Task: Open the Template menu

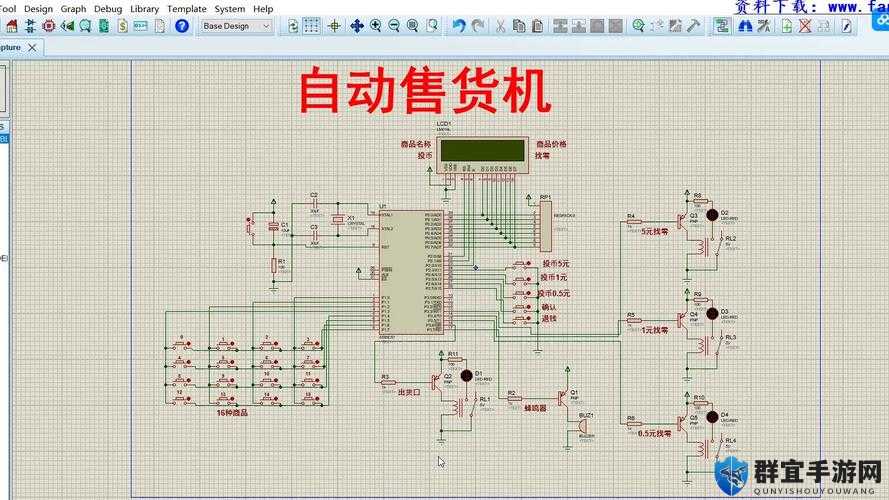Action: pos(187,9)
